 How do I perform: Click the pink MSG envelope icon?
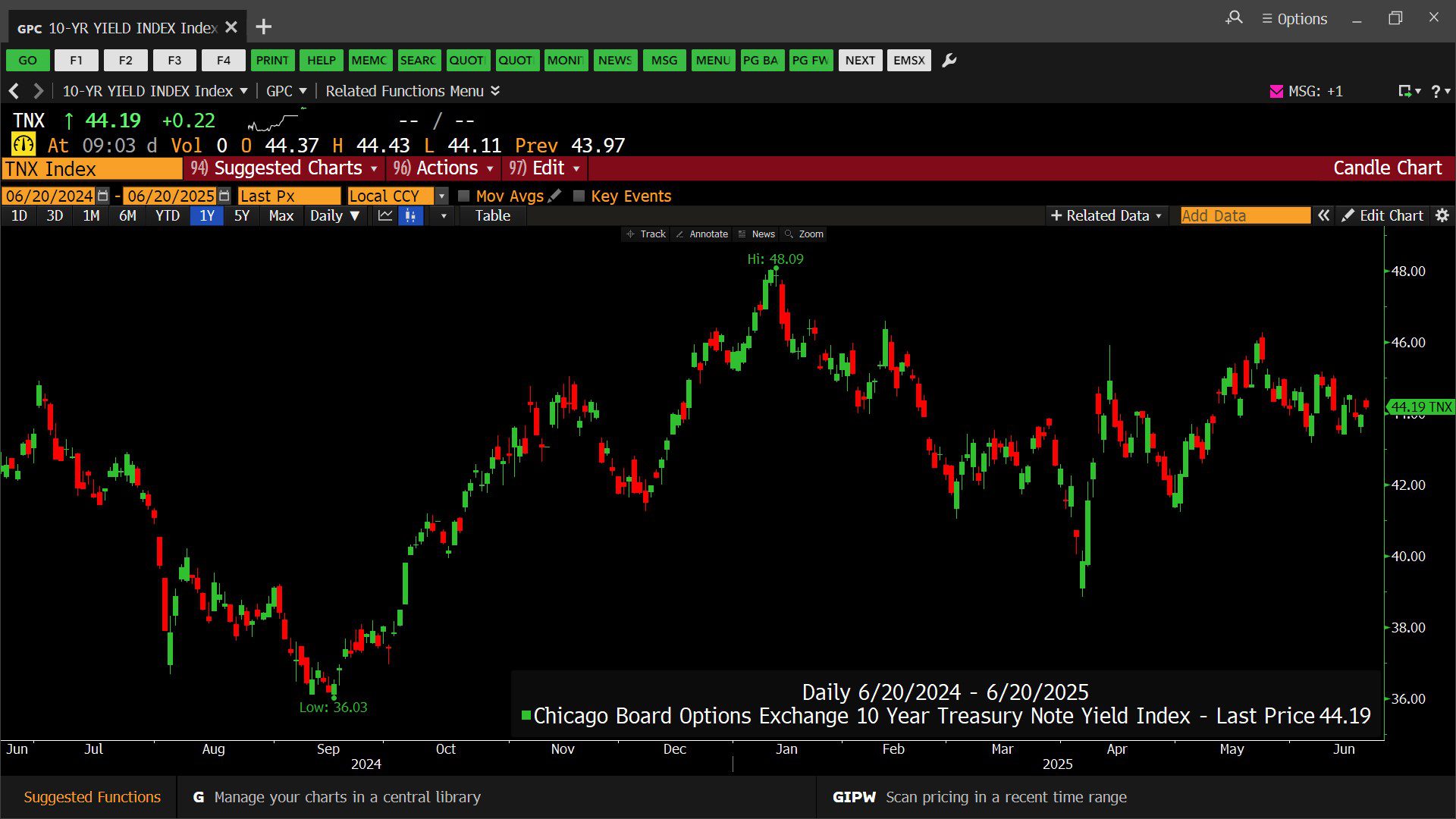[x=1276, y=91]
